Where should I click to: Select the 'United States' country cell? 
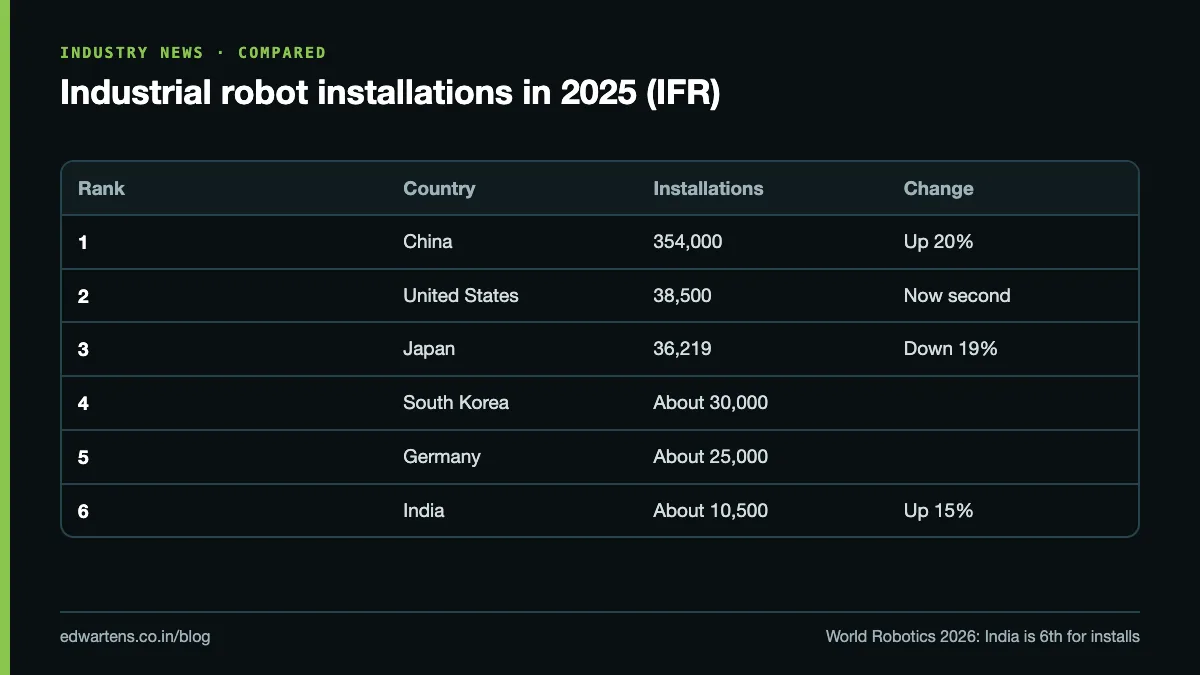coord(461,296)
